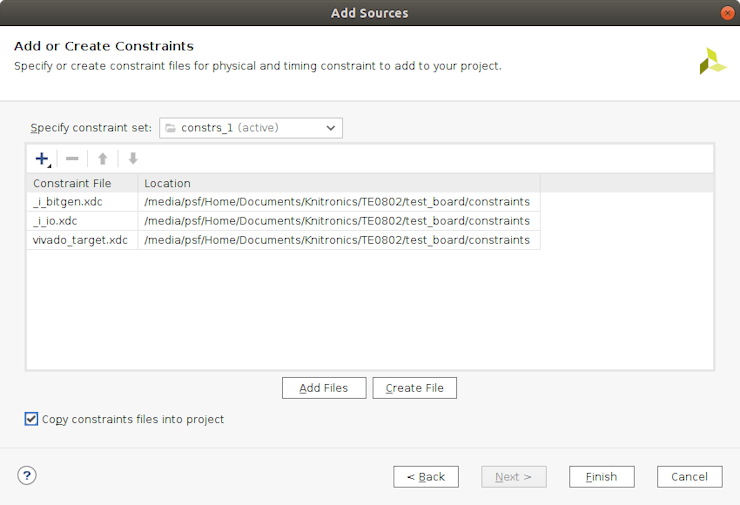Click the minus remove-file icon
Viewport: 740px width, 505px height.
pyautogui.click(x=72, y=159)
